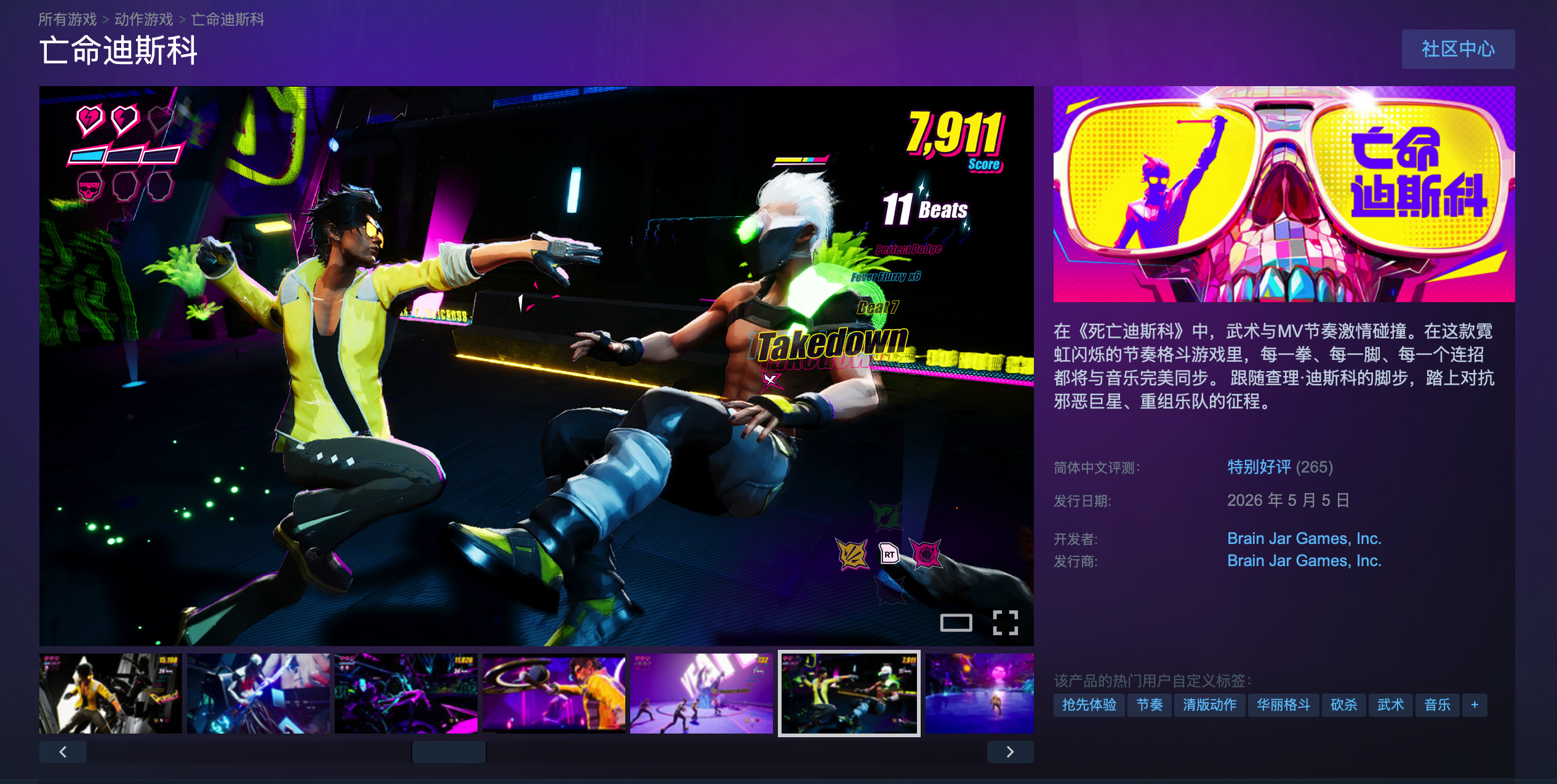Click the review count (265)

coord(1315,467)
